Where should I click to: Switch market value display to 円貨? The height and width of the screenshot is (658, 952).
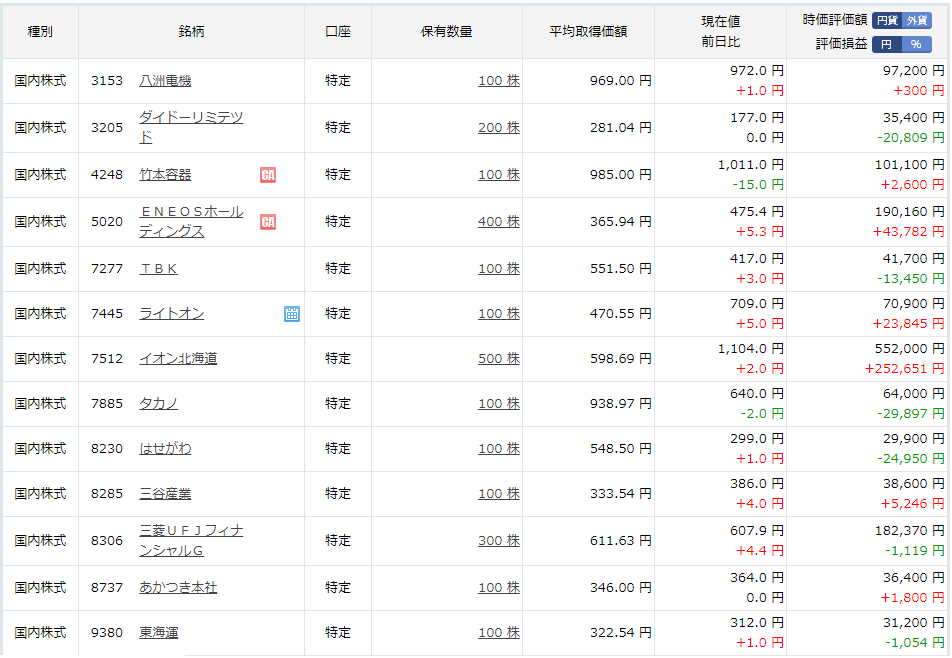[x=887, y=20]
